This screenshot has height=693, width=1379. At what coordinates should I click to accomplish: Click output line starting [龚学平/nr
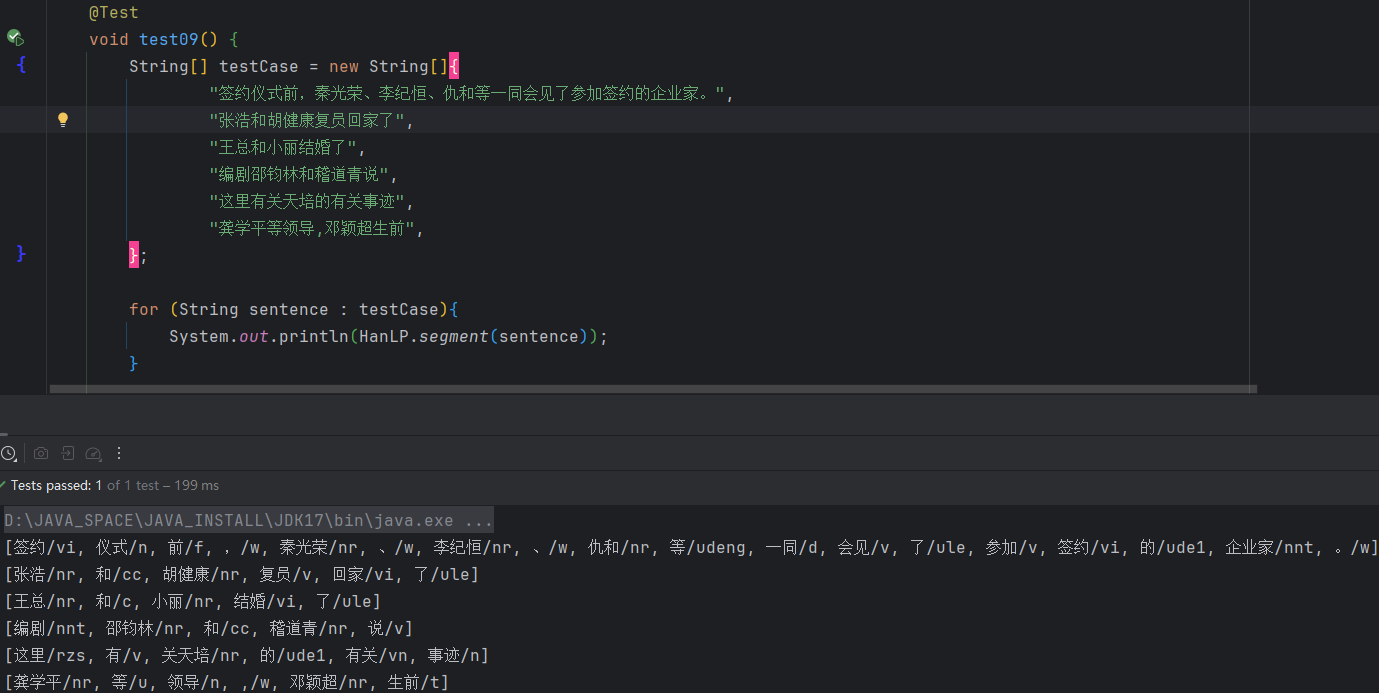227,682
